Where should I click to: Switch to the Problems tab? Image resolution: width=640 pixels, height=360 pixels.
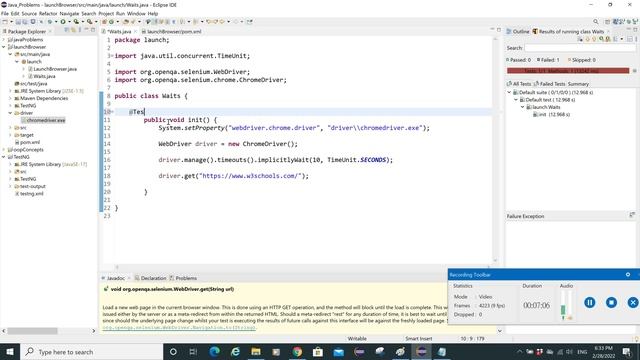point(183,278)
